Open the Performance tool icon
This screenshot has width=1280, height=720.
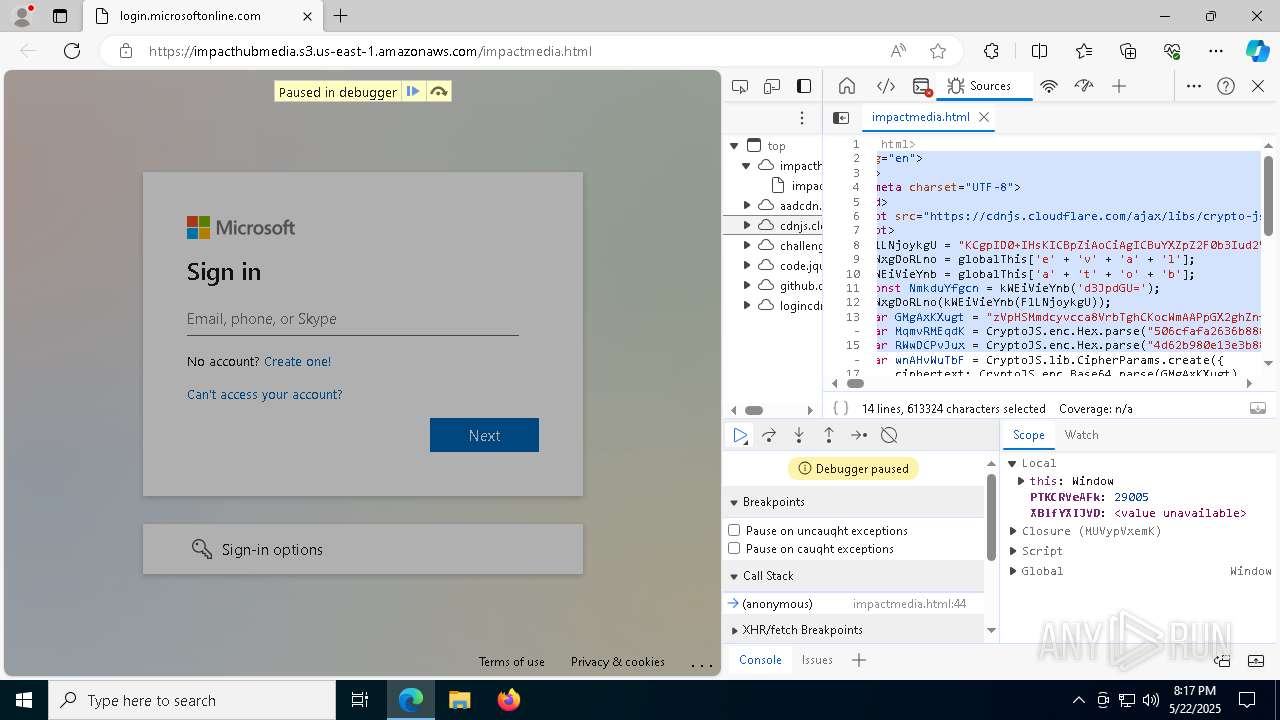(1084, 86)
